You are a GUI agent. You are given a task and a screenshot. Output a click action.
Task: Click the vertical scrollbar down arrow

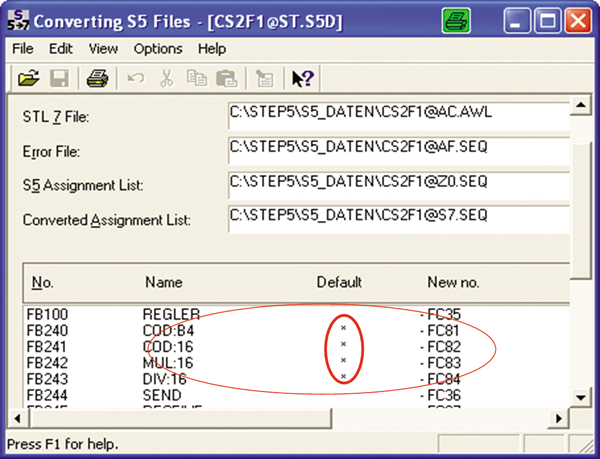coord(581,397)
